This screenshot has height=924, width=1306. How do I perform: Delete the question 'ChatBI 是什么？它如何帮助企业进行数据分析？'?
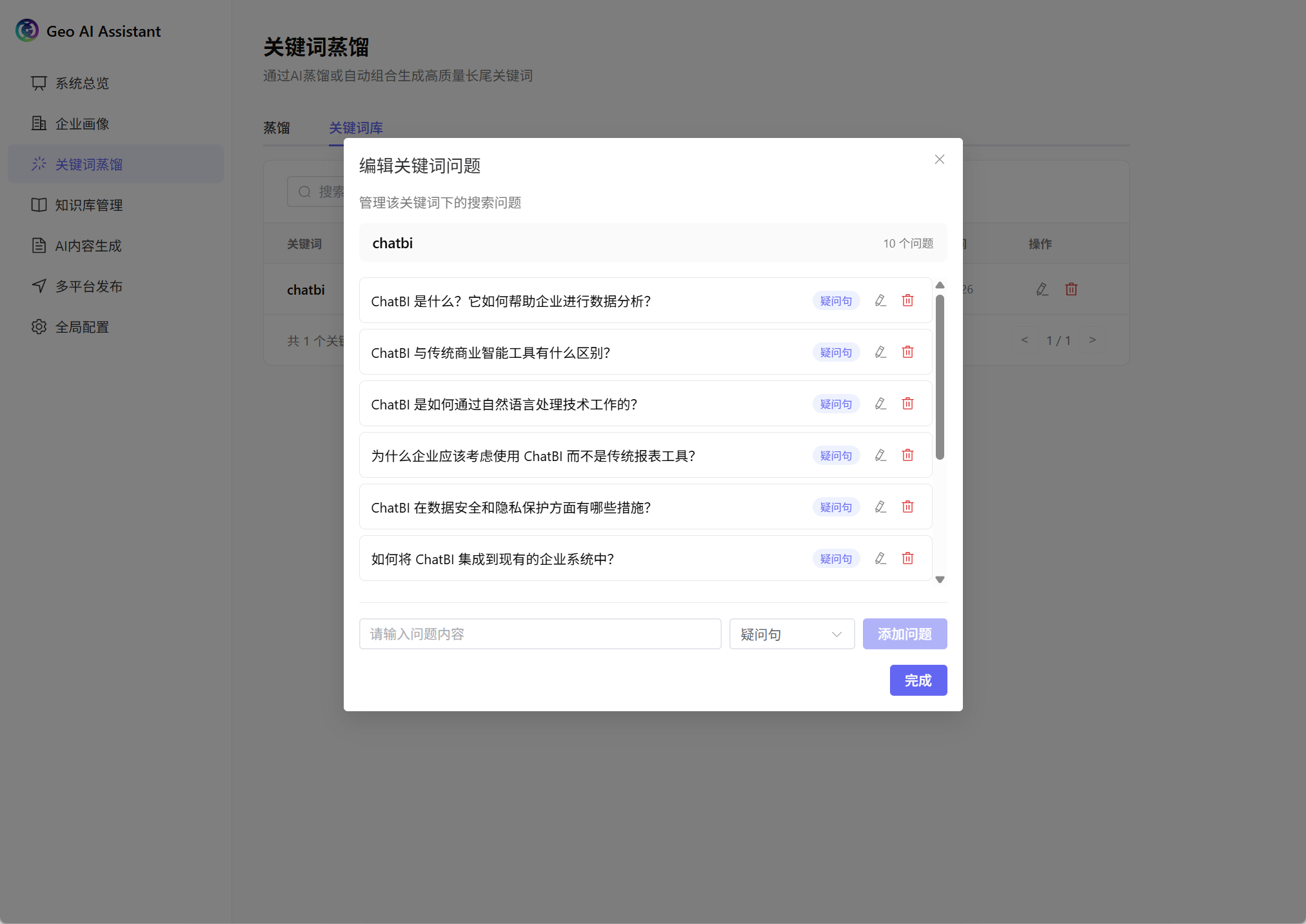click(907, 300)
